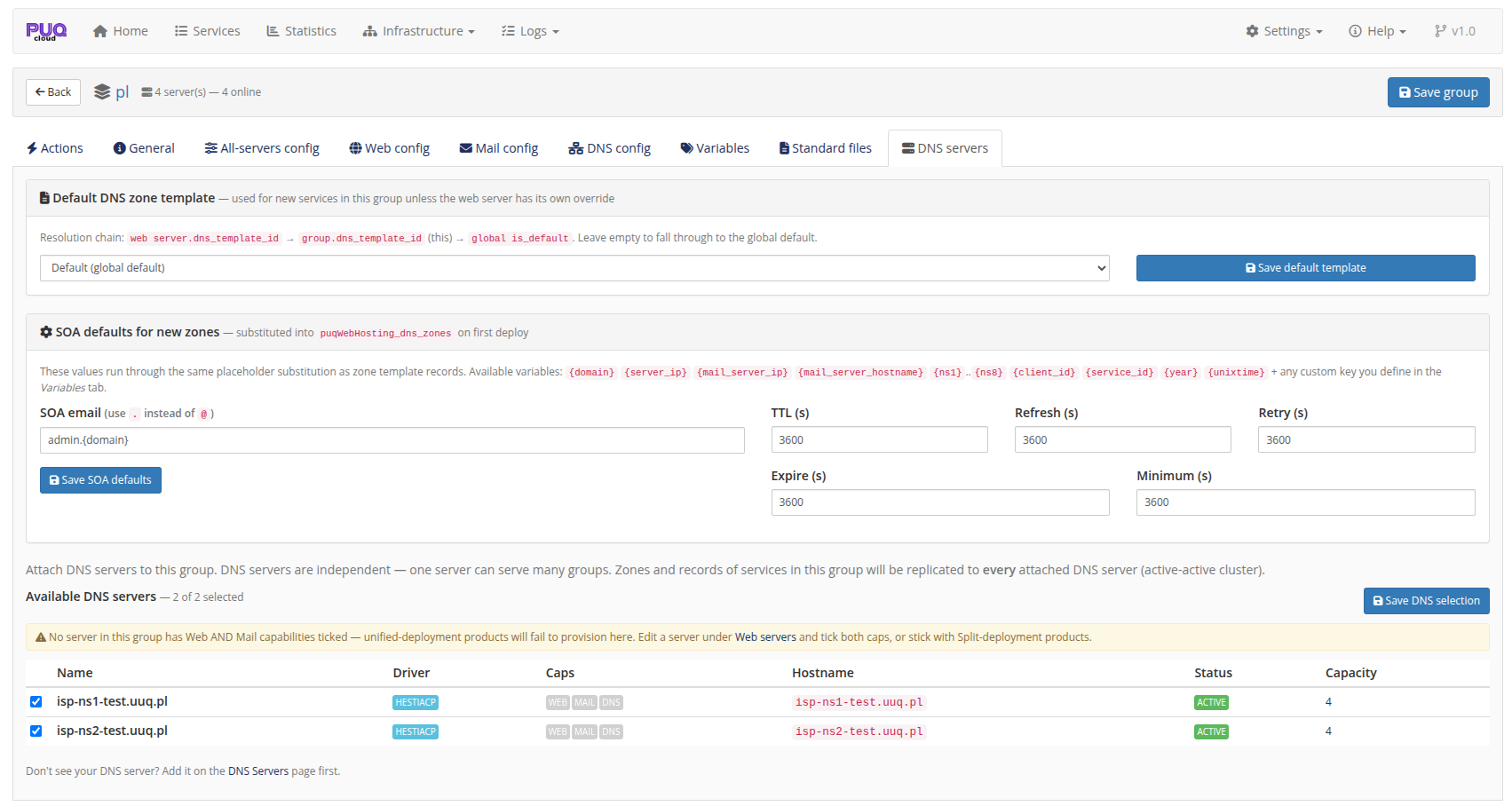Click the Infrastructure sitemap icon
The height and width of the screenshot is (806, 1512).
[370, 31]
